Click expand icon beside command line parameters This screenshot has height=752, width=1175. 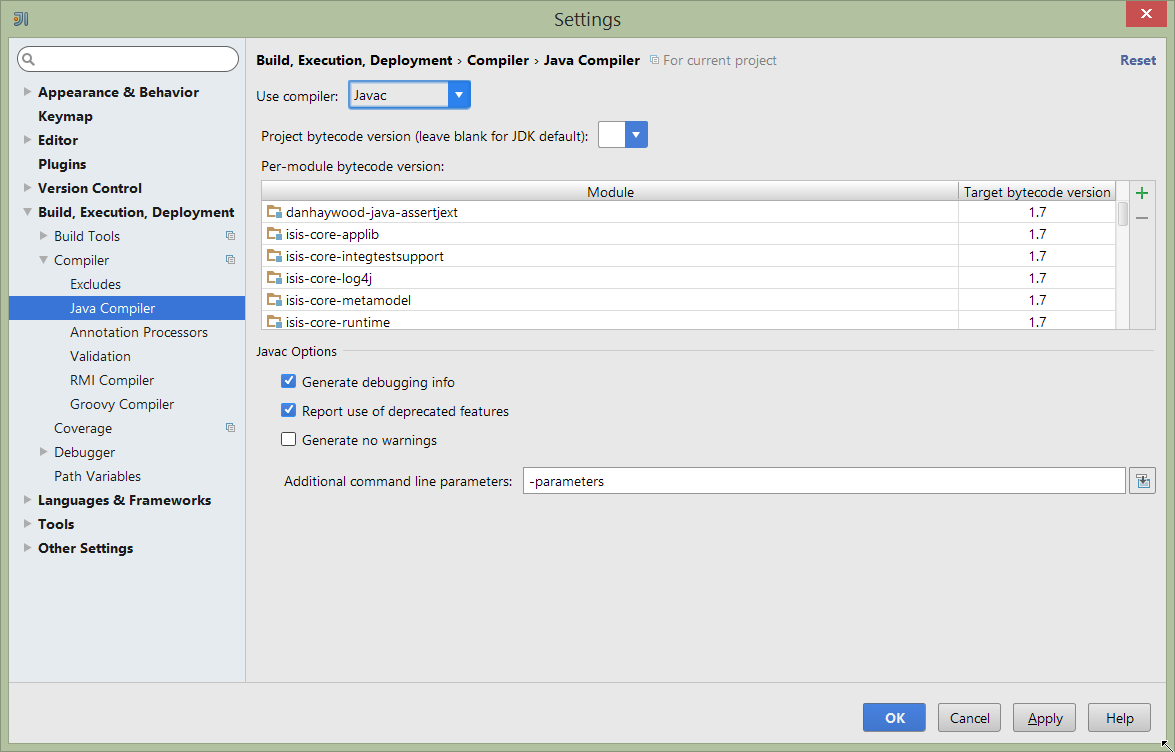click(x=1142, y=481)
